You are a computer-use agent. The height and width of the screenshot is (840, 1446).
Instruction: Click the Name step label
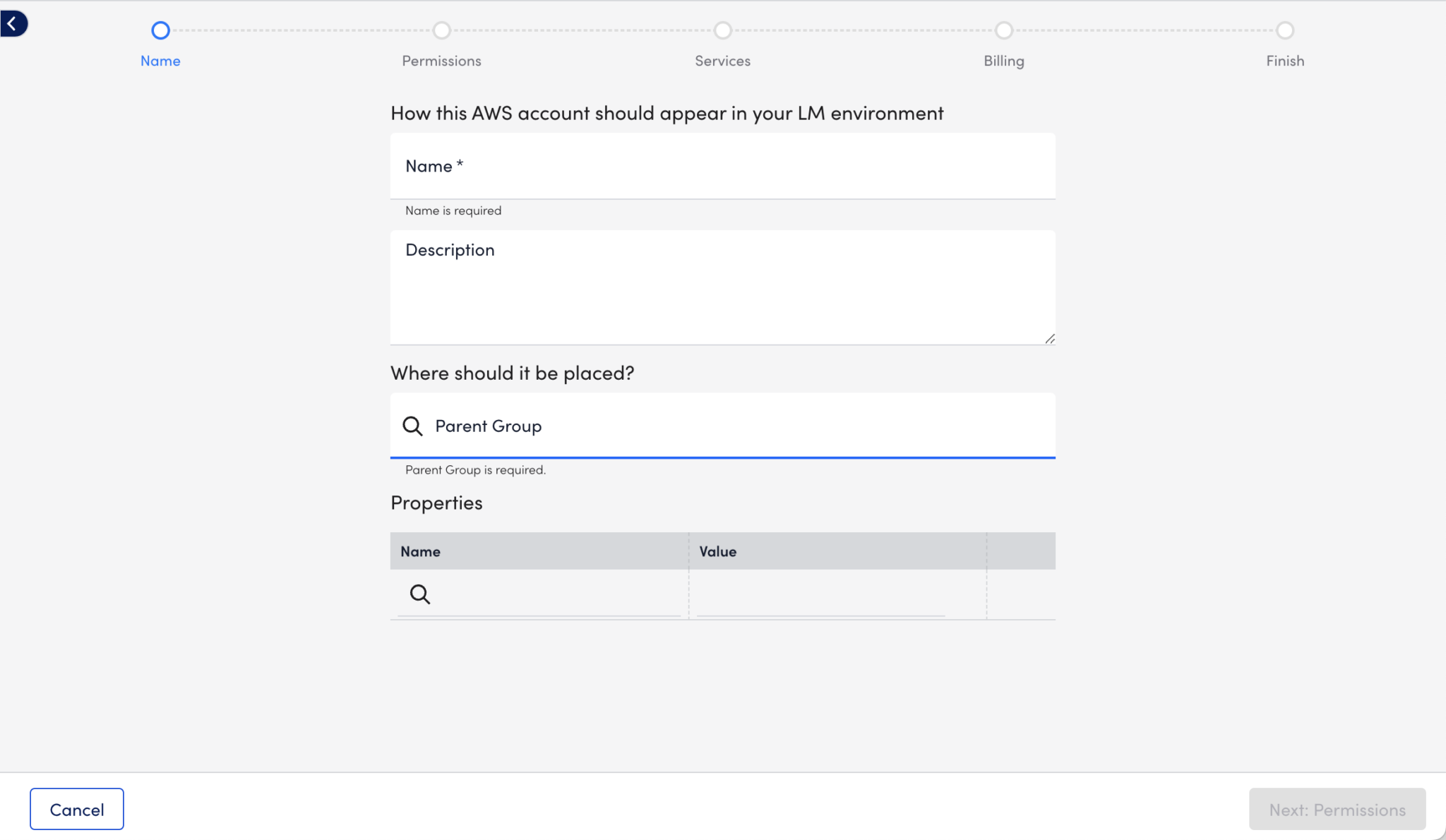pos(160,61)
